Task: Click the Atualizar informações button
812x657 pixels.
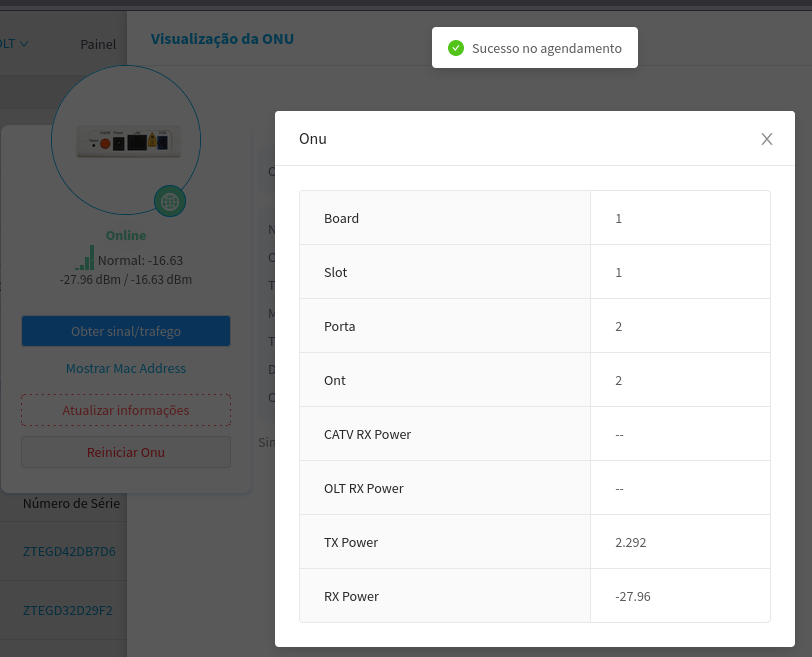Action: click(126, 410)
